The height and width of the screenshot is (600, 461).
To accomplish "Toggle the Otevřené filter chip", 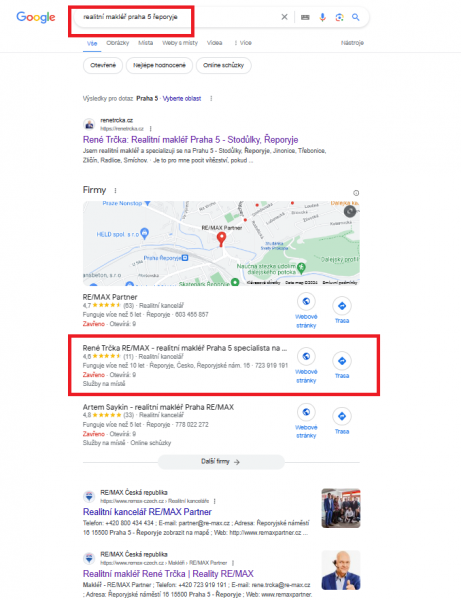I will click(x=103, y=65).
